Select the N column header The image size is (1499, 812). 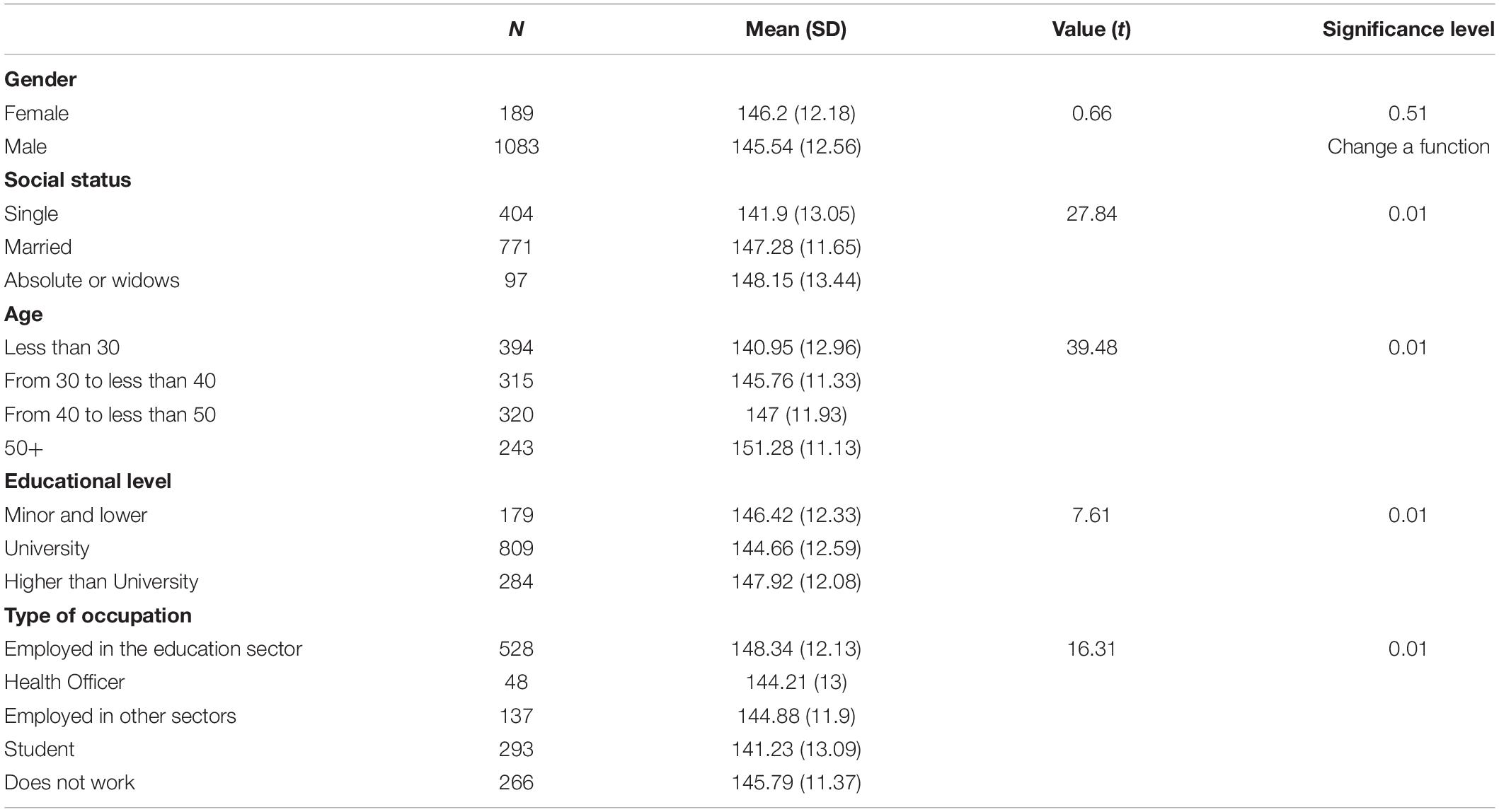pyautogui.click(x=516, y=29)
